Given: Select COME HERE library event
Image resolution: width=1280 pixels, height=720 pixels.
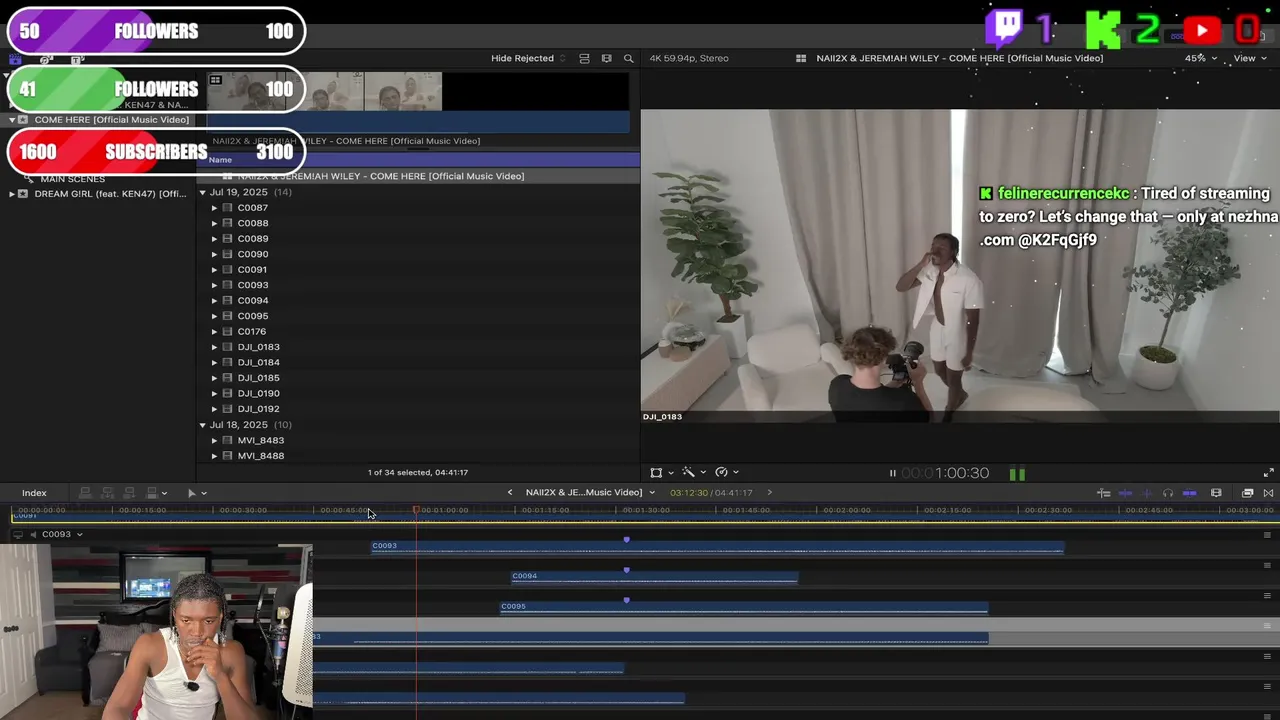Looking at the screenshot, I should (x=111, y=120).
